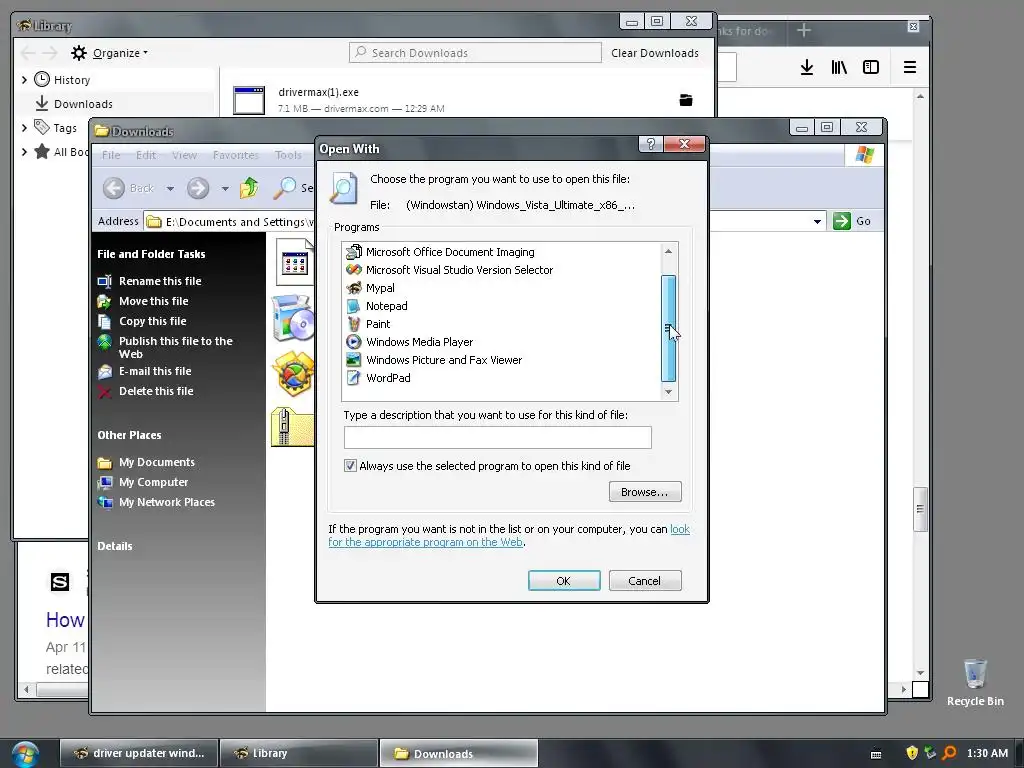
Task: Open Back history dropdown arrow
Action: [x=170, y=189]
